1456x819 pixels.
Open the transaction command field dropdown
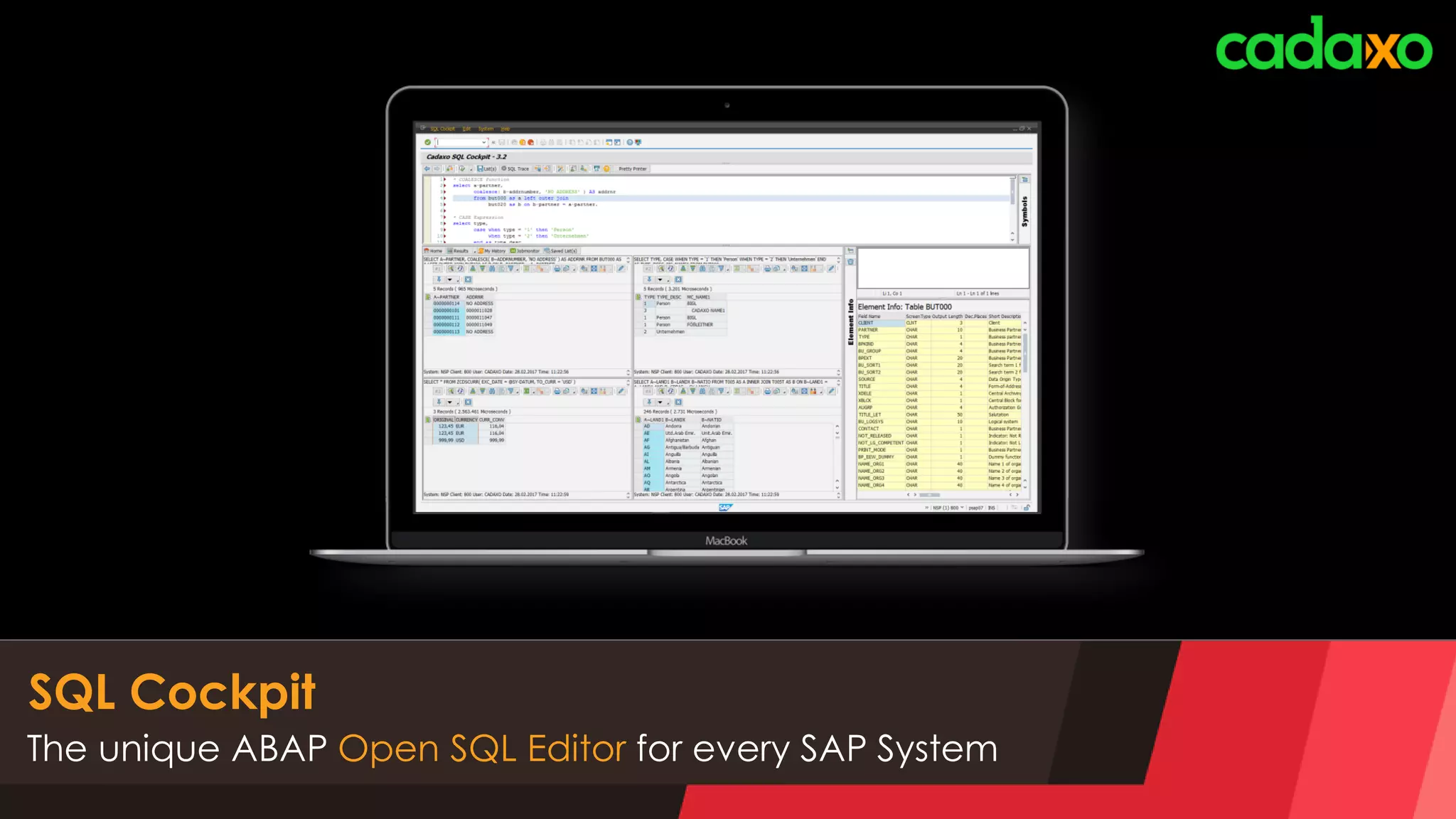484,142
